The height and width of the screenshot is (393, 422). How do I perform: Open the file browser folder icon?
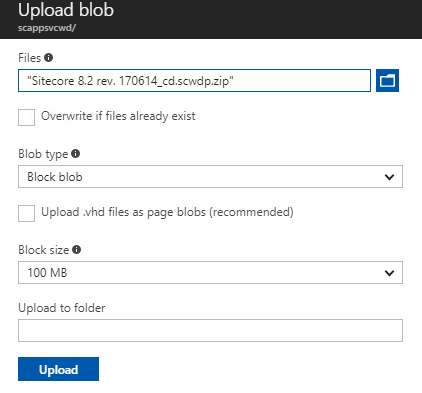(387, 80)
